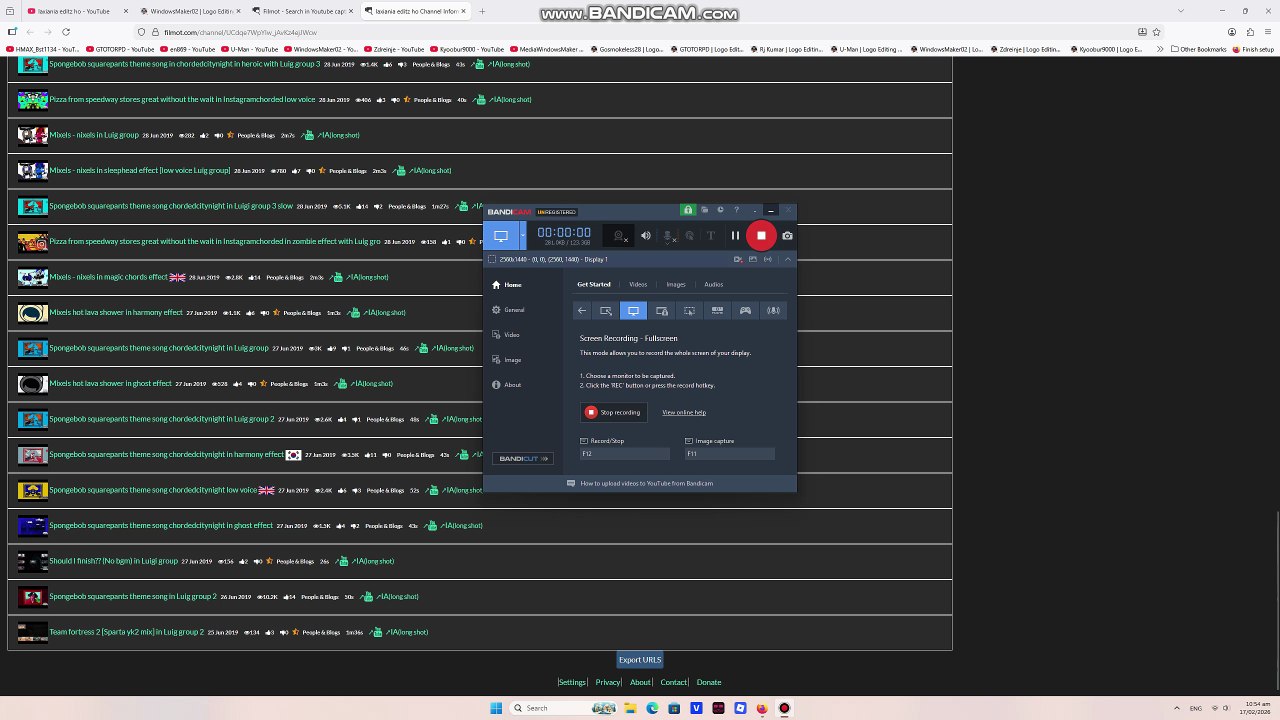This screenshot has height=720, width=1280.
Task: Switch to the Get Started tab
Action: tap(594, 284)
